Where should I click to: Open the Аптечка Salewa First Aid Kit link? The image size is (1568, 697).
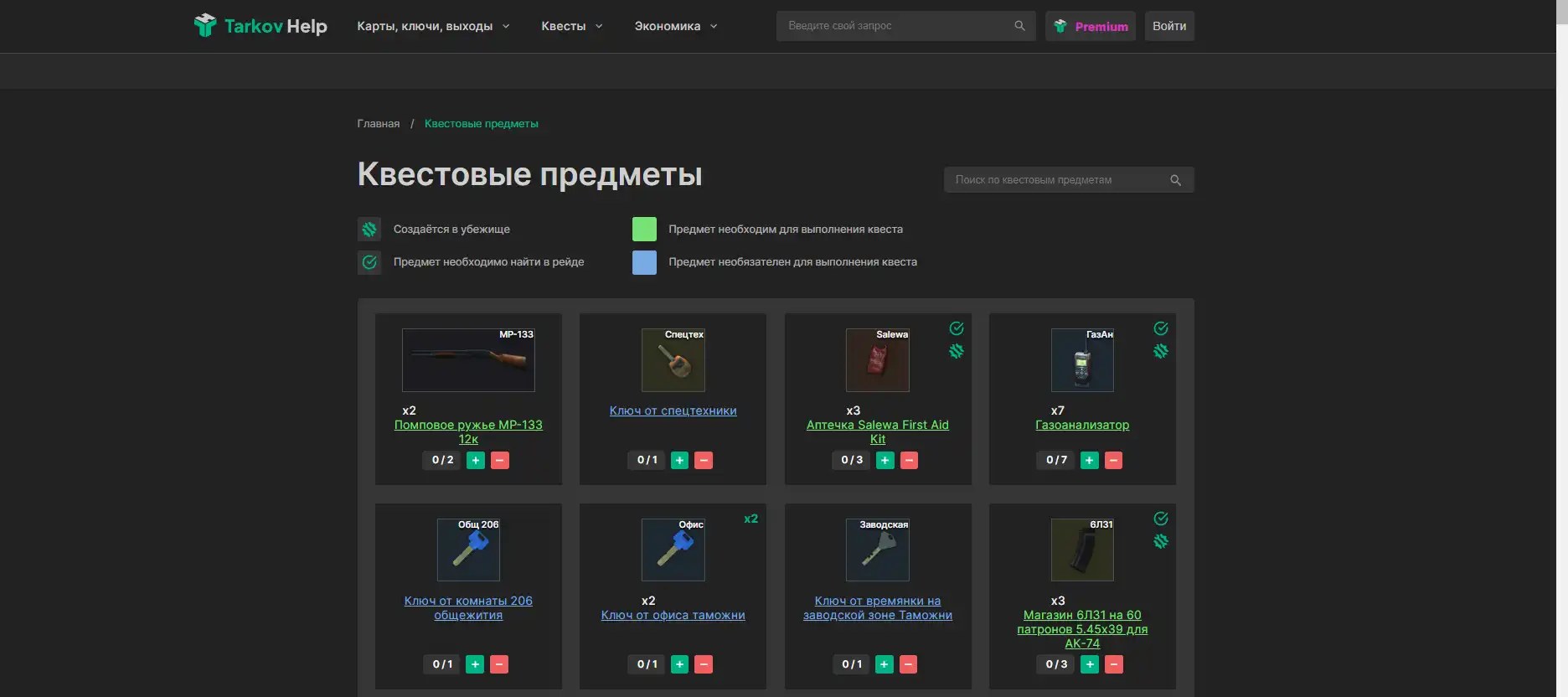tap(878, 432)
